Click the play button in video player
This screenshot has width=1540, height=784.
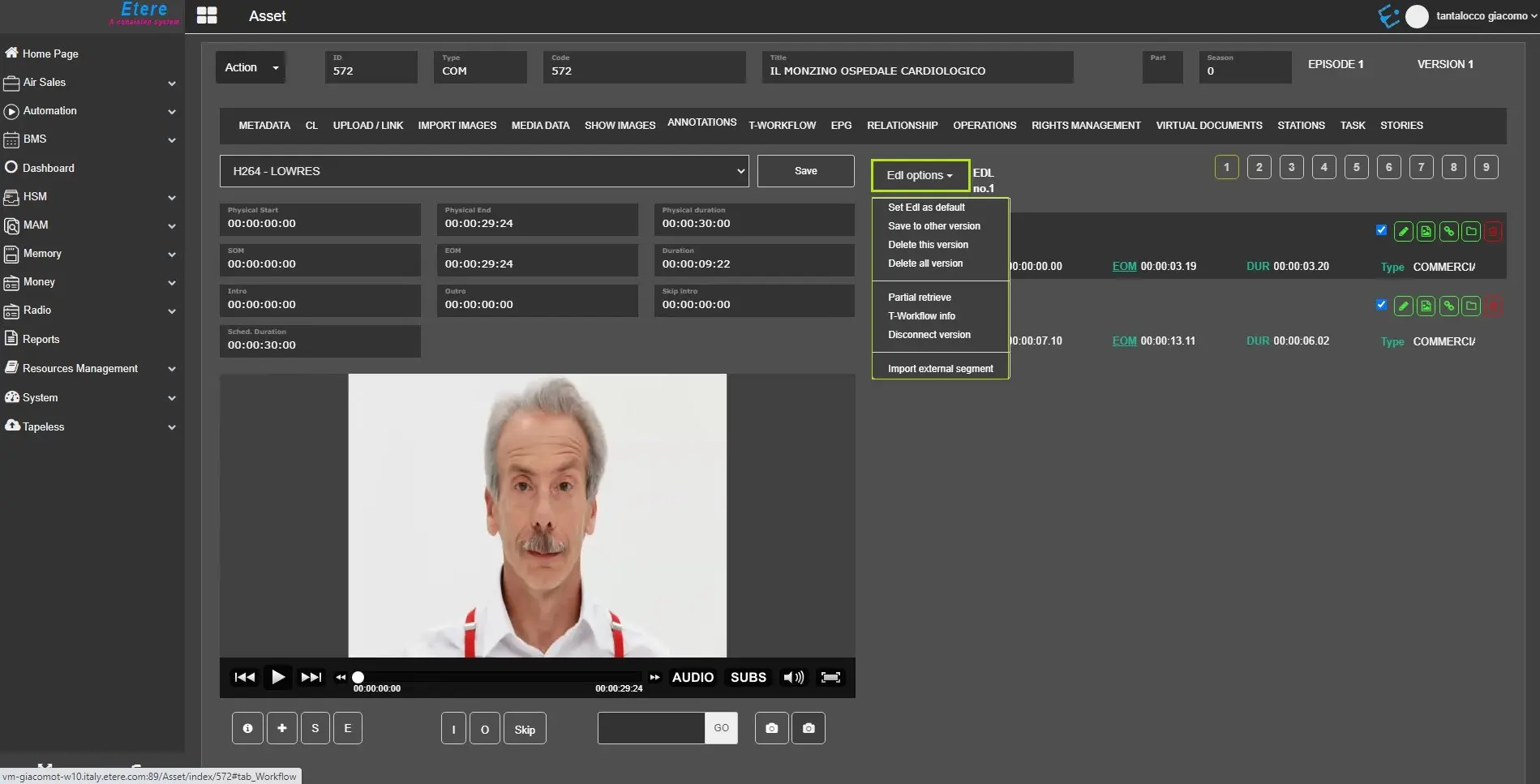(x=277, y=677)
